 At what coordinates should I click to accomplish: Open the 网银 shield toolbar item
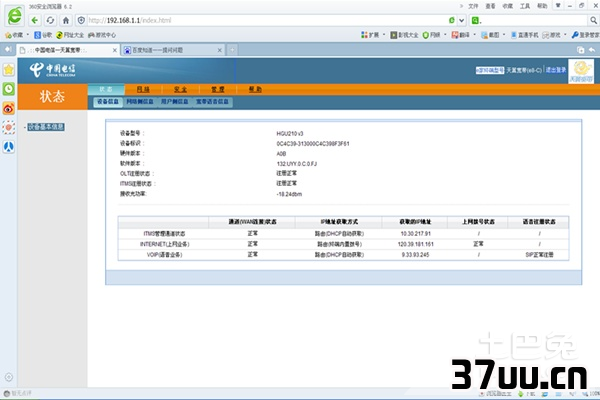click(431, 35)
